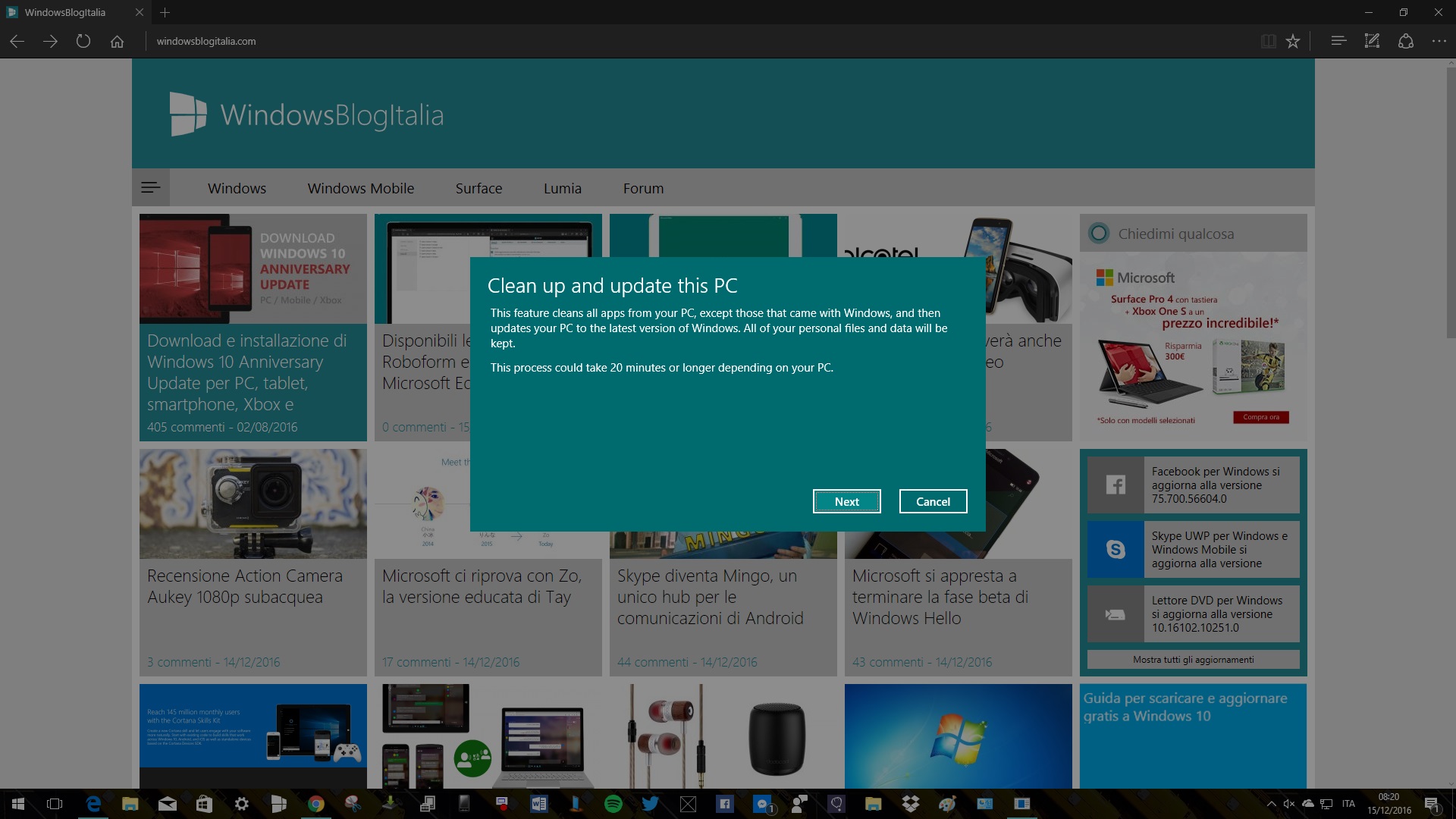The width and height of the screenshot is (1456, 819).
Task: Open Guida per scaricare Windows 10 tile
Action: 1194,736
